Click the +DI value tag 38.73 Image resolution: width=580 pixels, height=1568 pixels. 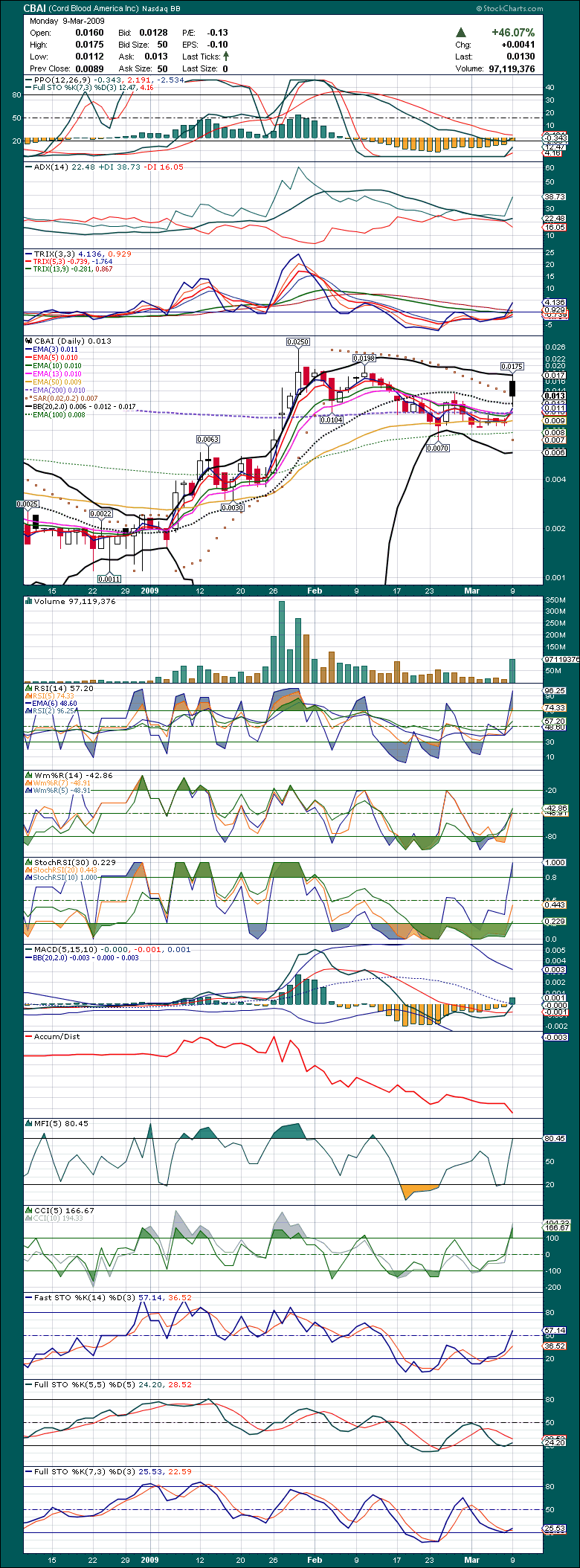tap(555, 197)
